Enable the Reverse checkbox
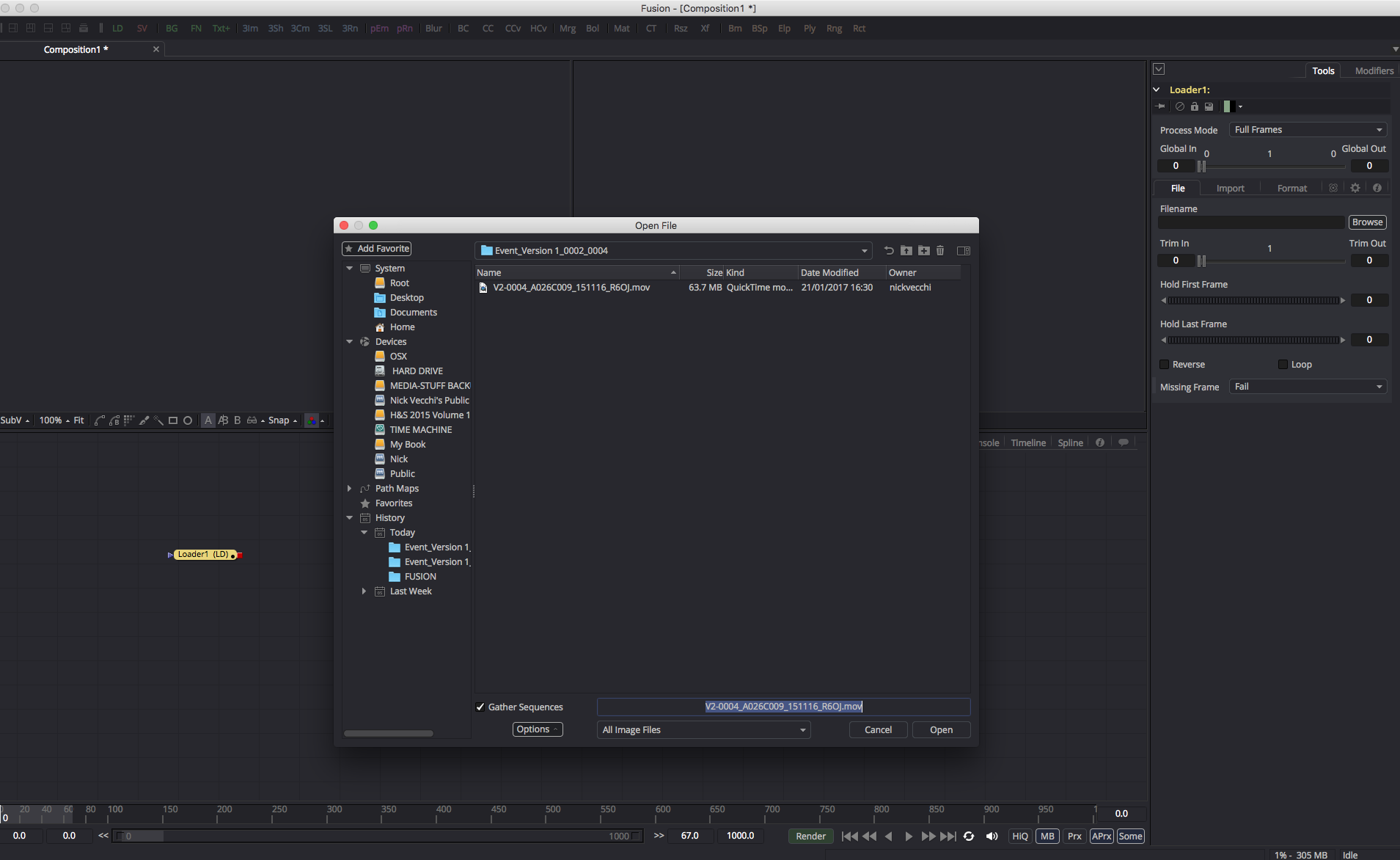 coord(1164,365)
